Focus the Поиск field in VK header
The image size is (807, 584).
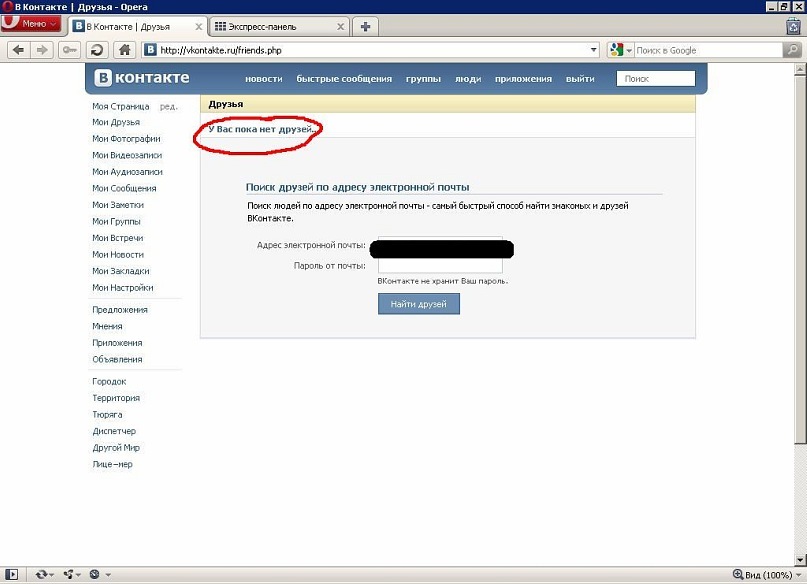(x=656, y=79)
